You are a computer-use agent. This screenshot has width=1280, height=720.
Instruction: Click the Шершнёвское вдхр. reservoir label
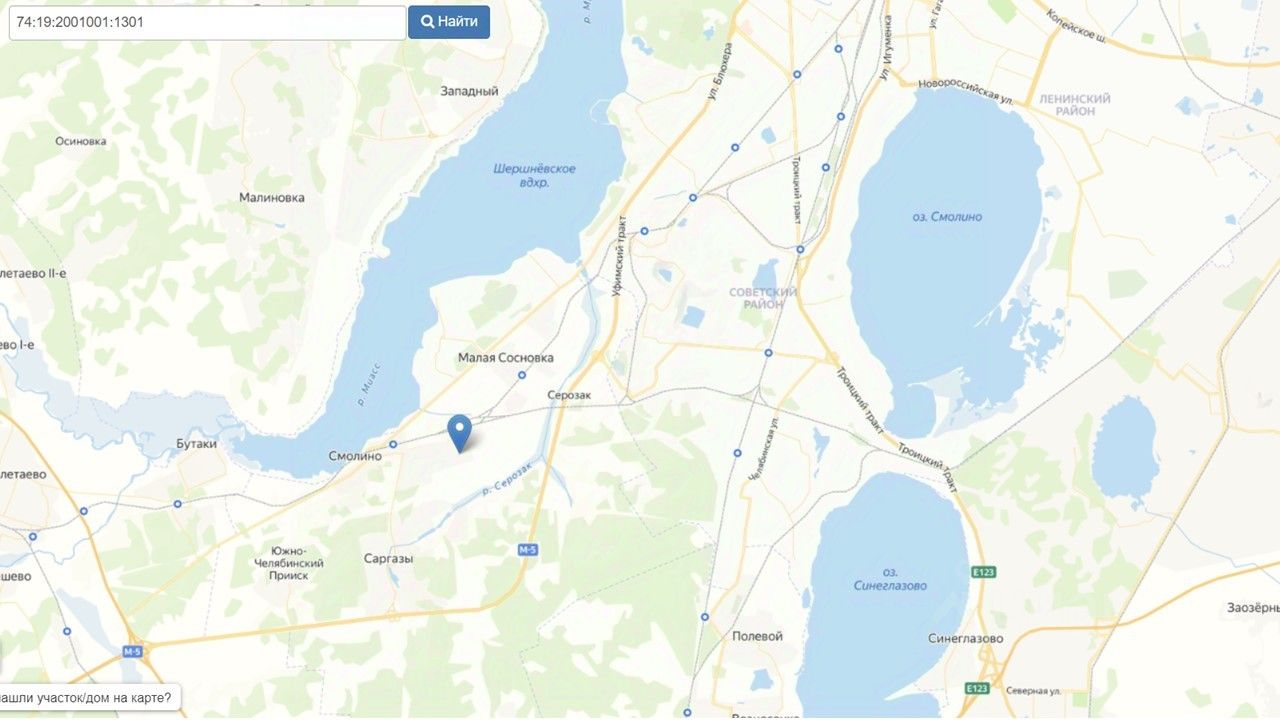535,176
